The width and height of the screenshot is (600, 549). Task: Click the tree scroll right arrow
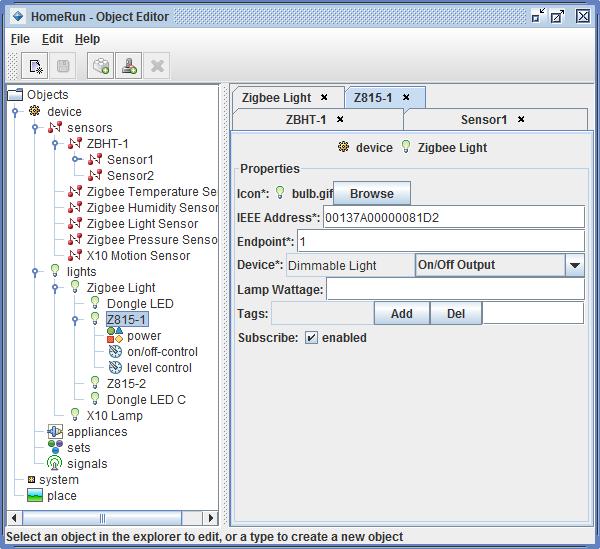tap(210, 518)
